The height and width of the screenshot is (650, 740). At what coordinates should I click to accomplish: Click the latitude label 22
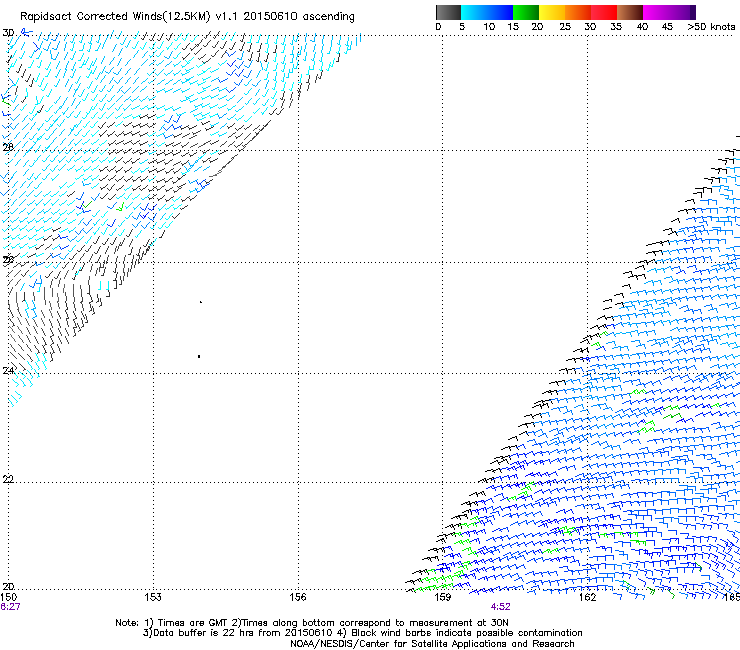pos(8,479)
